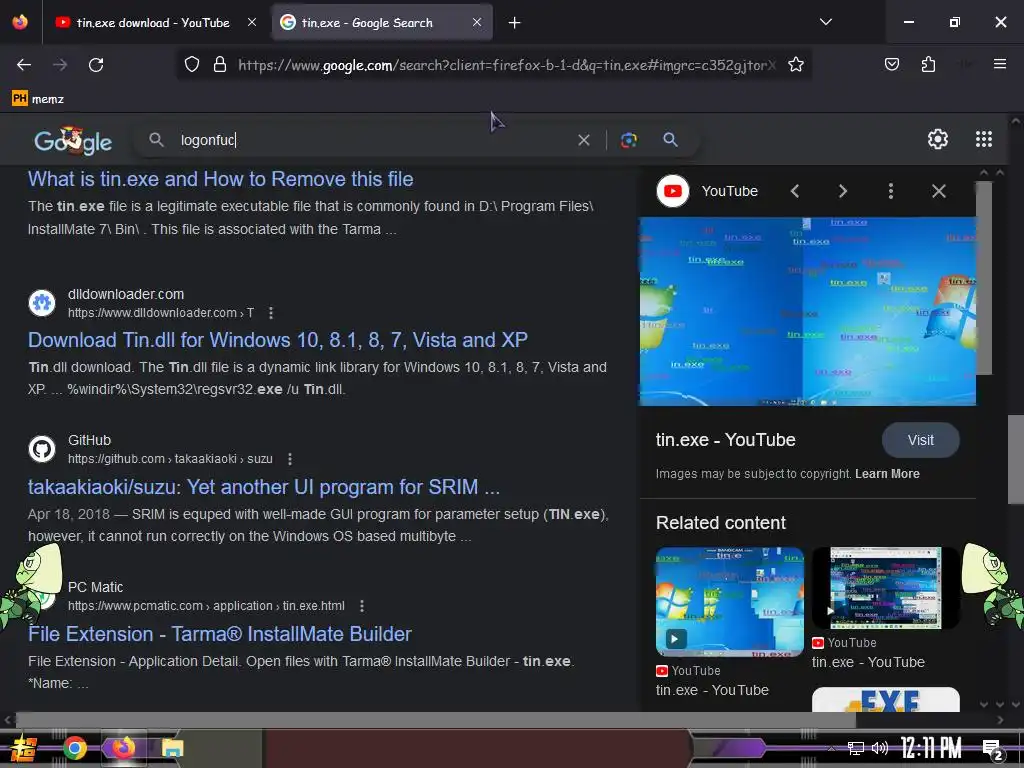
Task: Close the tin.exe download YouTube tab
Action: 252,22
